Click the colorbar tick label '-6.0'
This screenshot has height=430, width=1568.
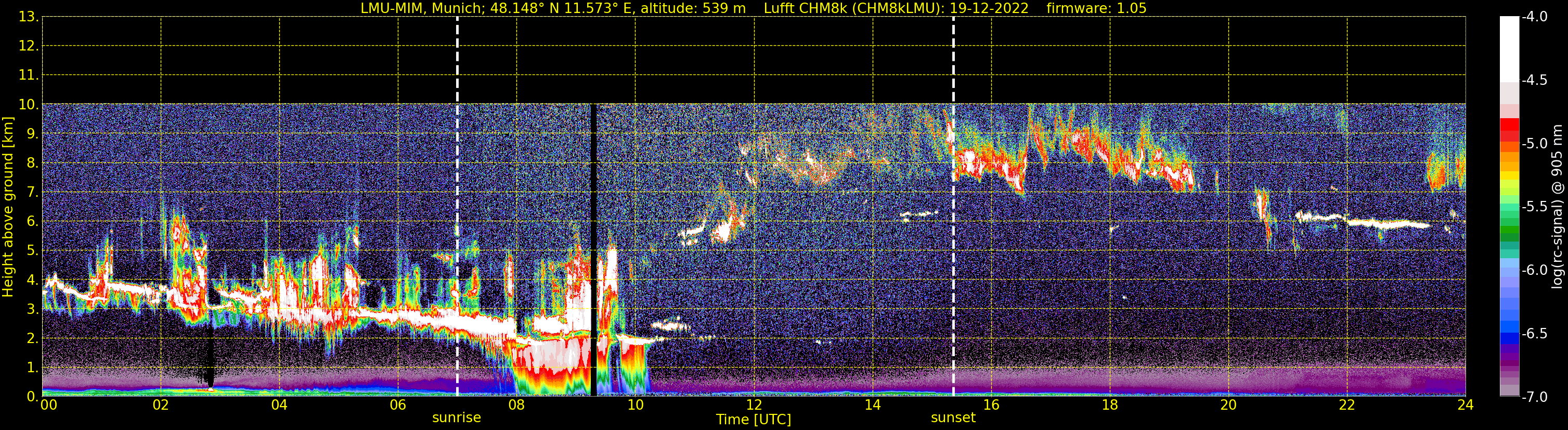click(x=1534, y=270)
